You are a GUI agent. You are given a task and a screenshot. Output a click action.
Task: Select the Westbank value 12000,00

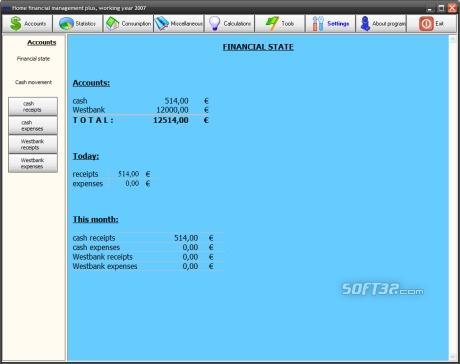[172, 110]
